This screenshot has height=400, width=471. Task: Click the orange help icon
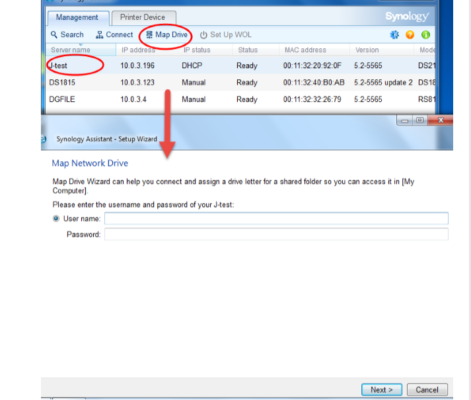click(x=410, y=35)
